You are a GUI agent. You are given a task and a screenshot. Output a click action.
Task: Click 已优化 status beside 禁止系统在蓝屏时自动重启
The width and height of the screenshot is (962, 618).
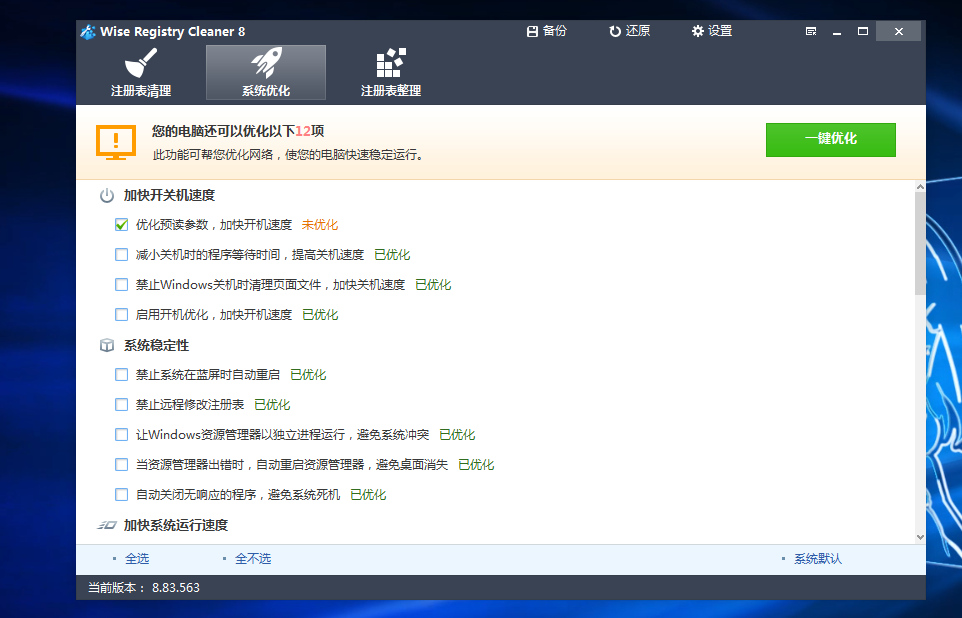pyautogui.click(x=308, y=374)
